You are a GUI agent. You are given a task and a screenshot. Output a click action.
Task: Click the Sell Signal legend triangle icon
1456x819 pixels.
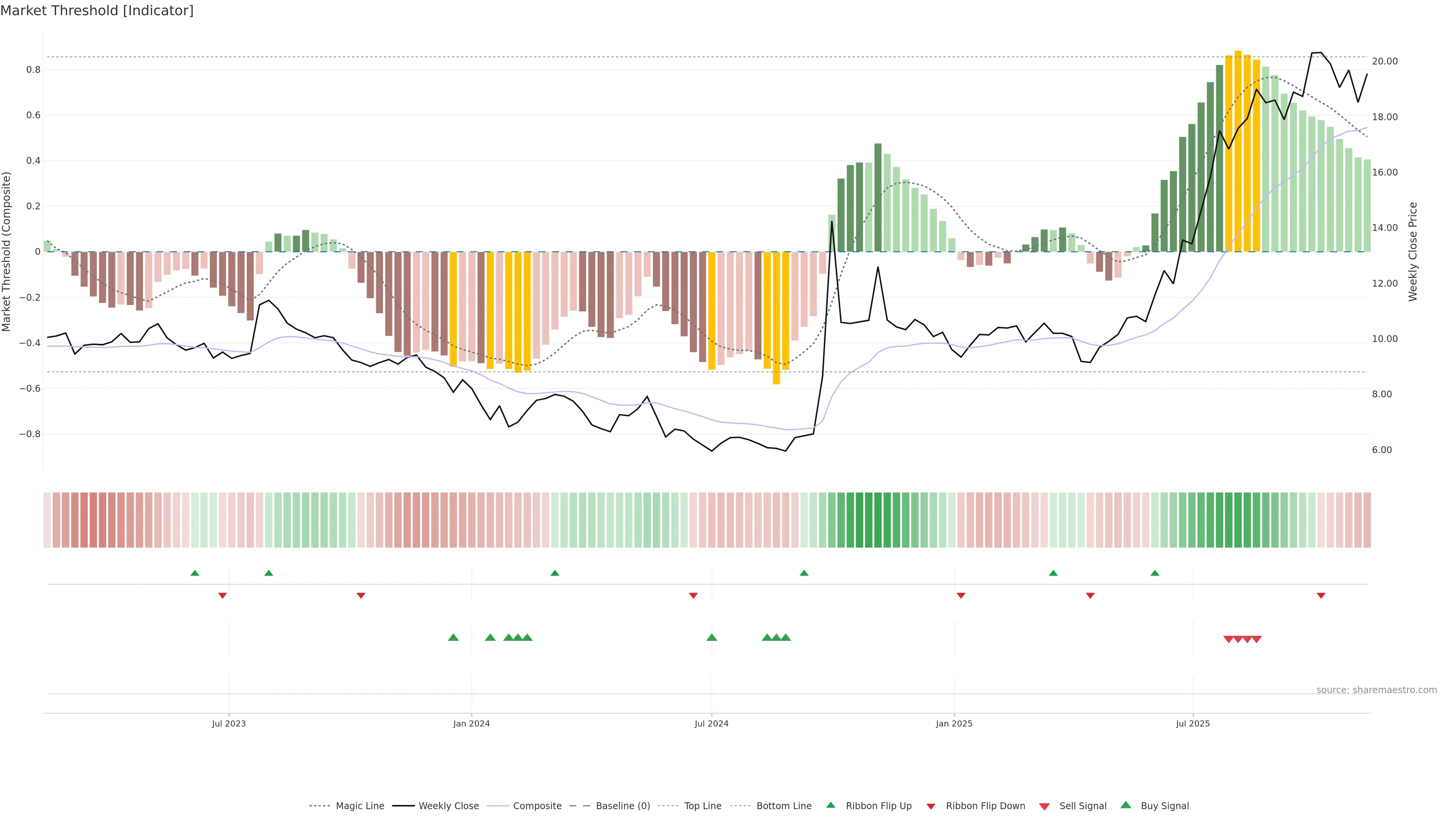pyautogui.click(x=1044, y=806)
